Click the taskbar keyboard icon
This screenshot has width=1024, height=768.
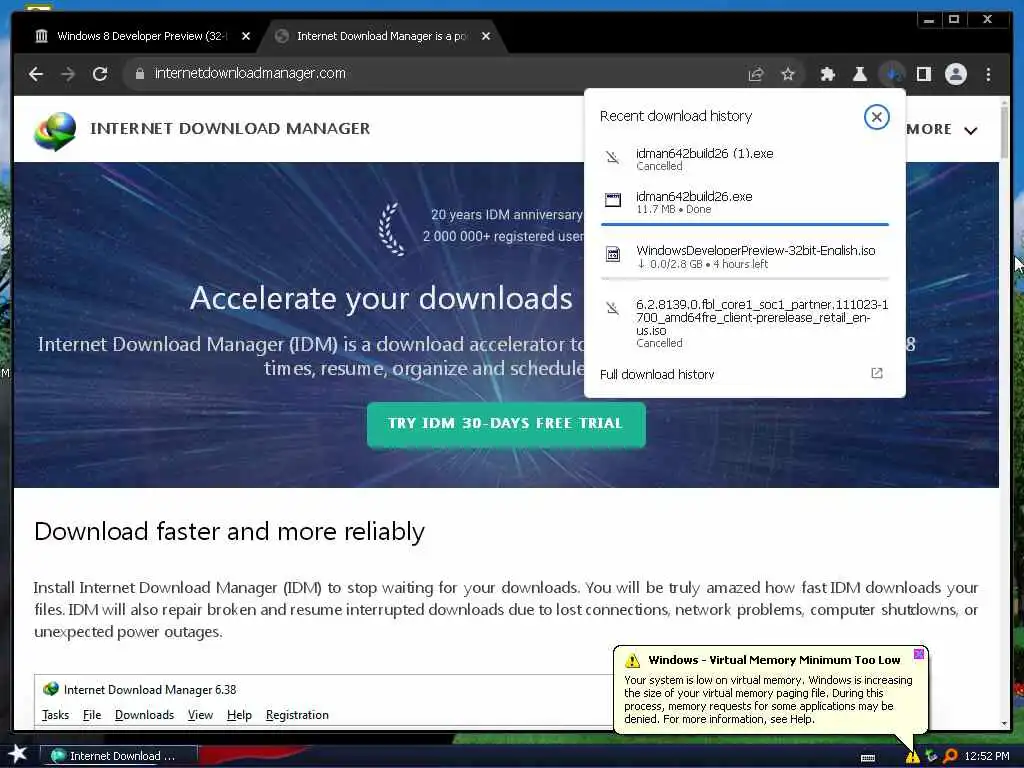click(868, 758)
